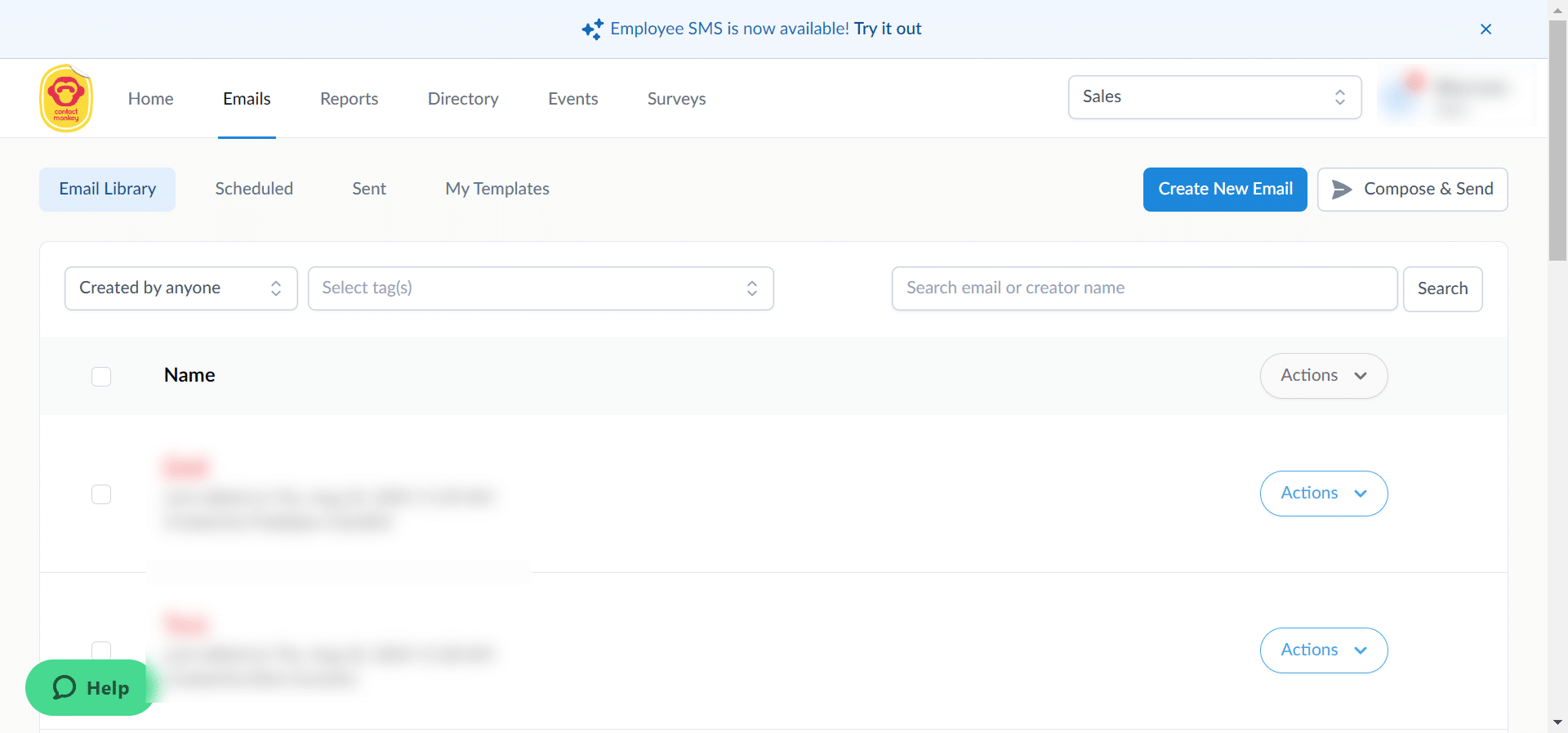The width and height of the screenshot is (1568, 733).
Task: Click the Sales selector up-down arrows
Action: tap(1339, 97)
